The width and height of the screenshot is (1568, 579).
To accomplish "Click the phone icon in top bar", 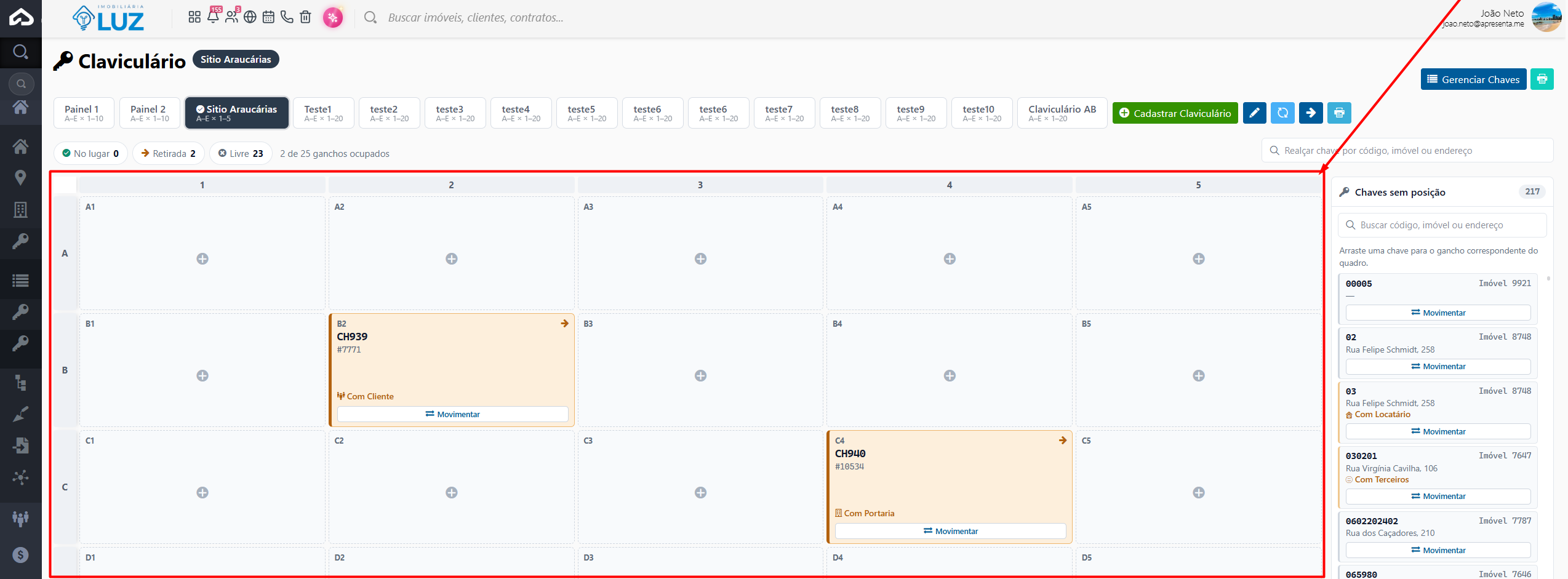I will pos(287,17).
